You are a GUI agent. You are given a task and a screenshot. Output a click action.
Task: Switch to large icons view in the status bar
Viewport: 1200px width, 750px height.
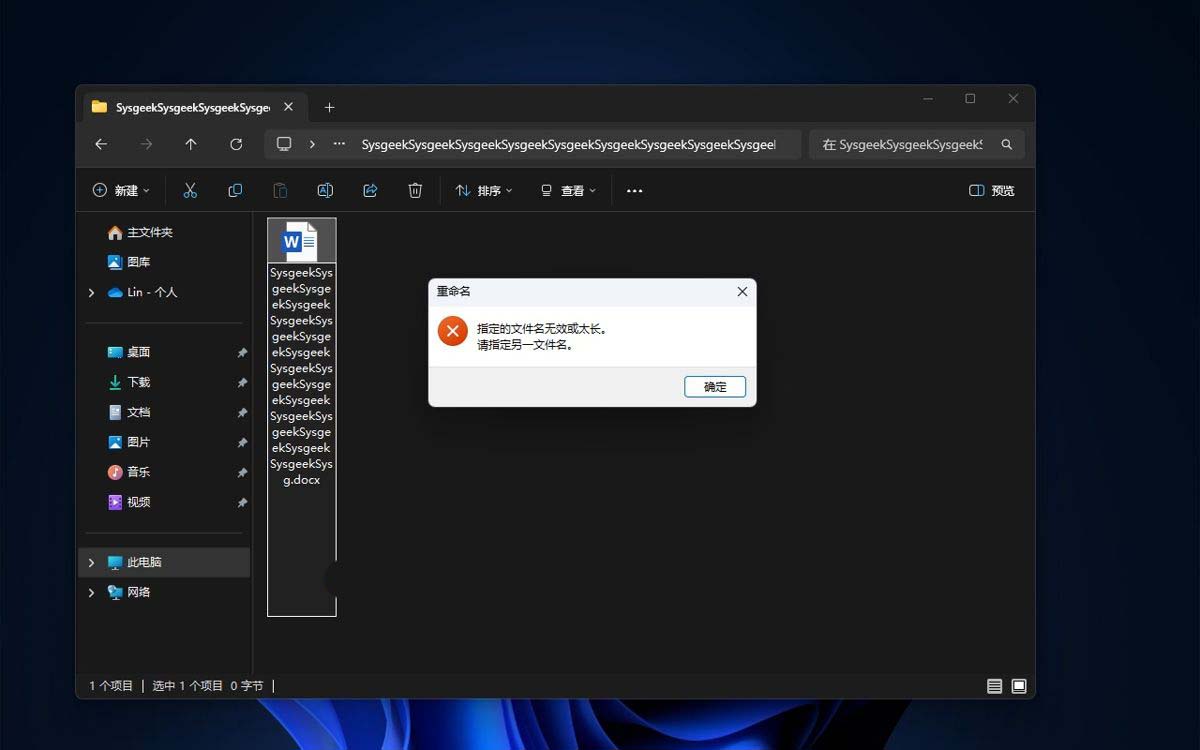(1019, 686)
